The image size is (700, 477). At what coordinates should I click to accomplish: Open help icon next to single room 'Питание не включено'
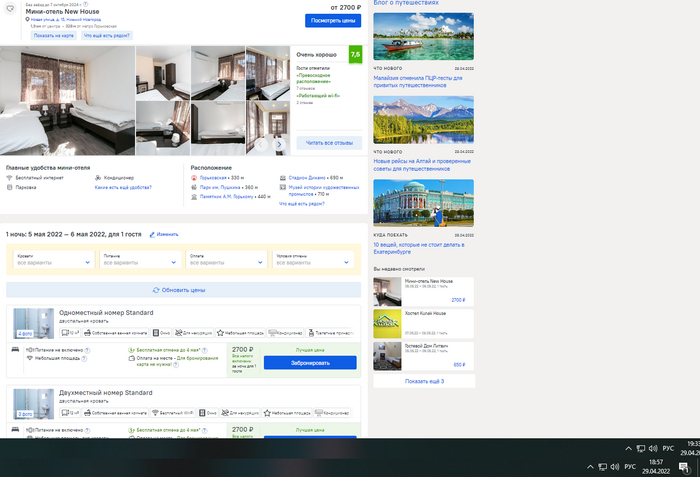pyautogui.click(x=88, y=350)
